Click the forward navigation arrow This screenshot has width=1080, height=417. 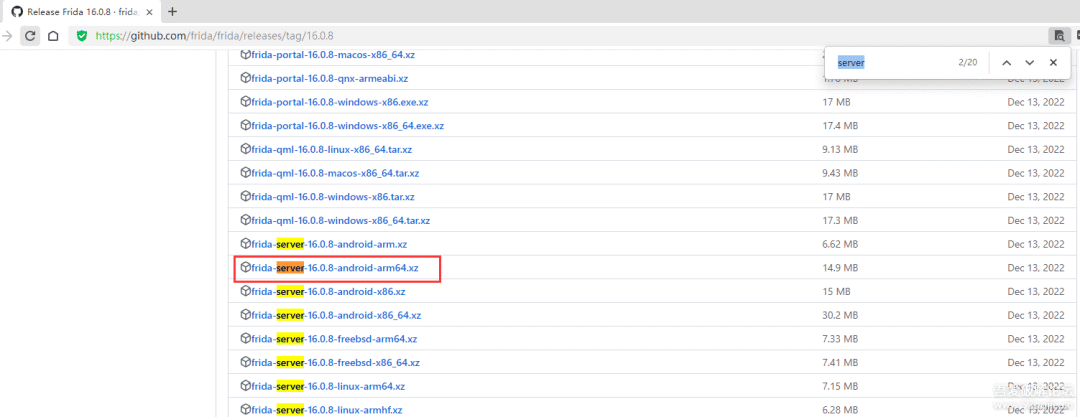click(6, 36)
